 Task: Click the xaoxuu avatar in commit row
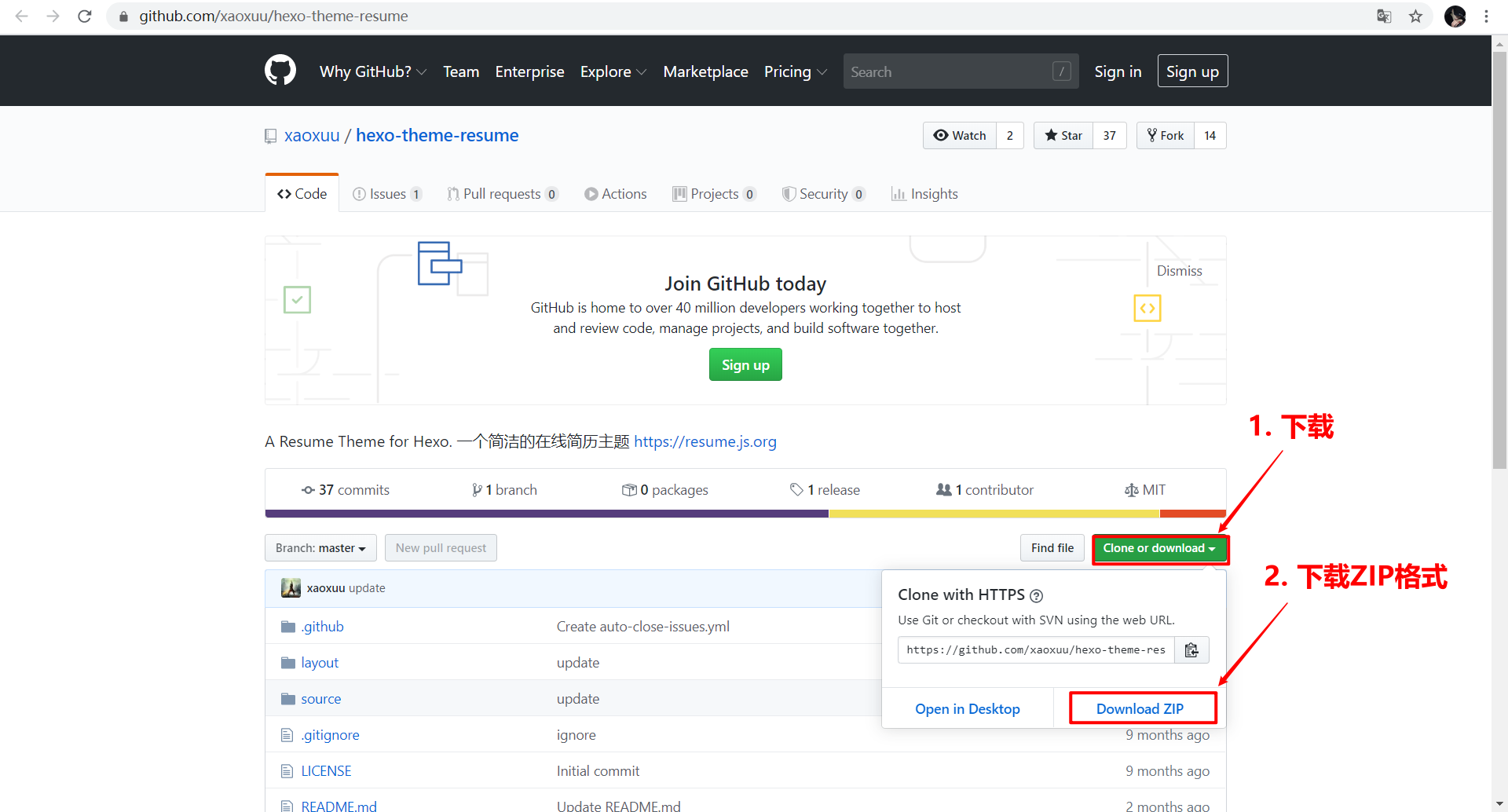(x=291, y=587)
